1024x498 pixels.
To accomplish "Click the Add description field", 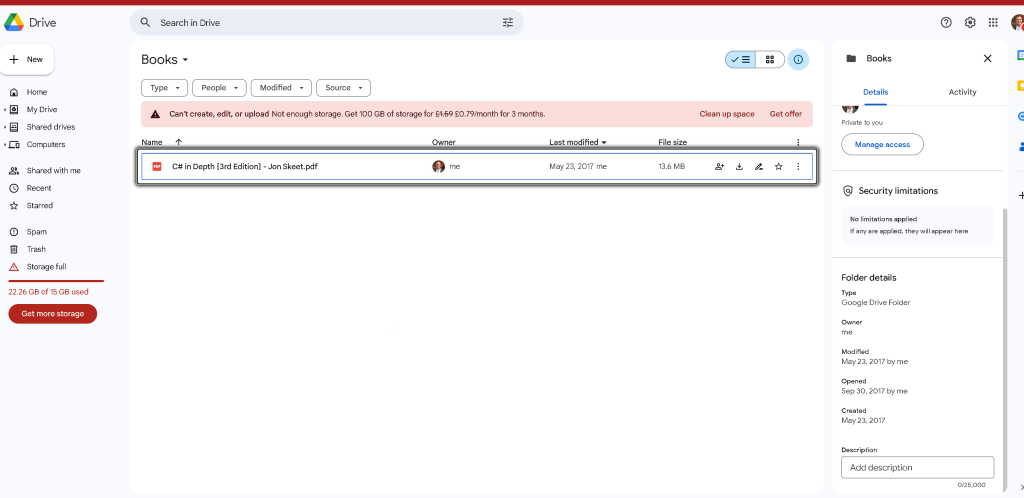I will [x=918, y=467].
